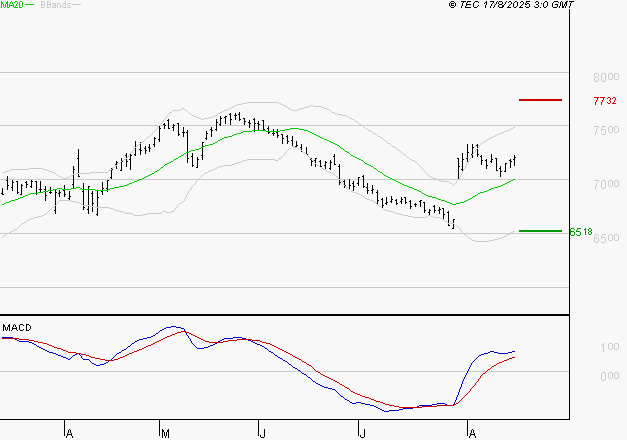Click the MACD 000 axis label
Image resolution: width=627 pixels, height=440 pixels.
610,376
